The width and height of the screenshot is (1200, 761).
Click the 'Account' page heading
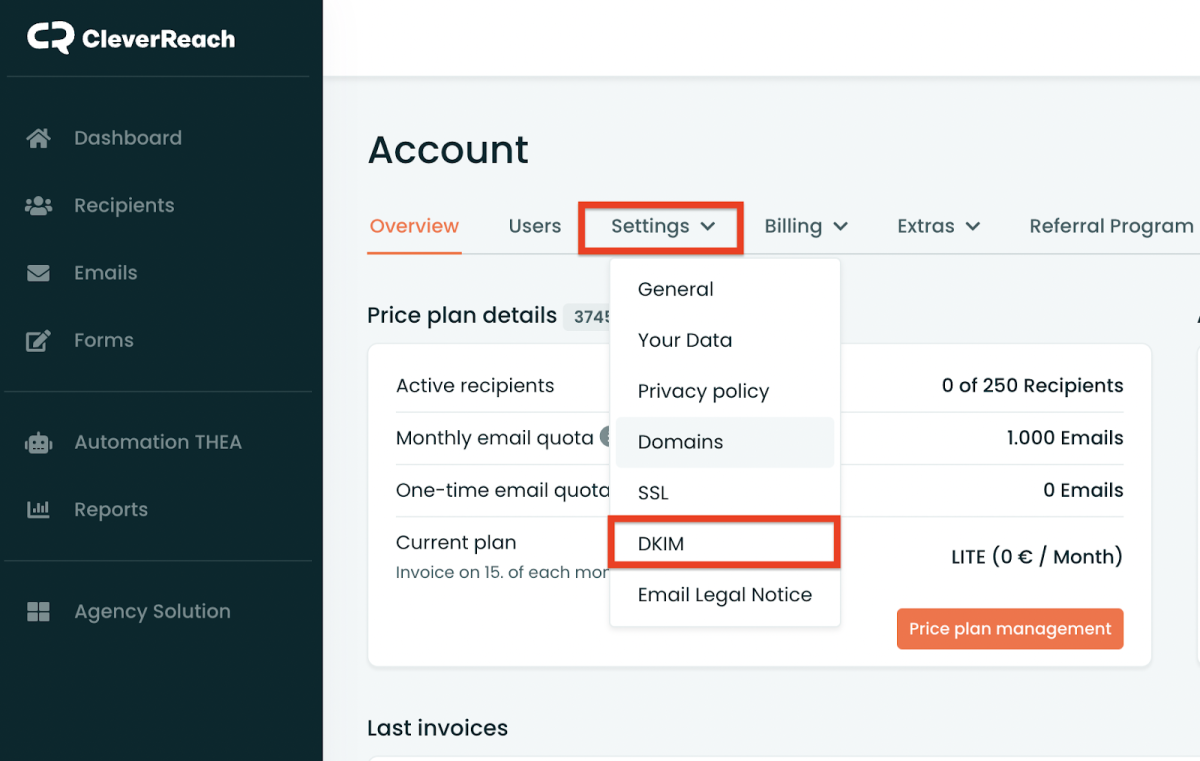[x=448, y=150]
